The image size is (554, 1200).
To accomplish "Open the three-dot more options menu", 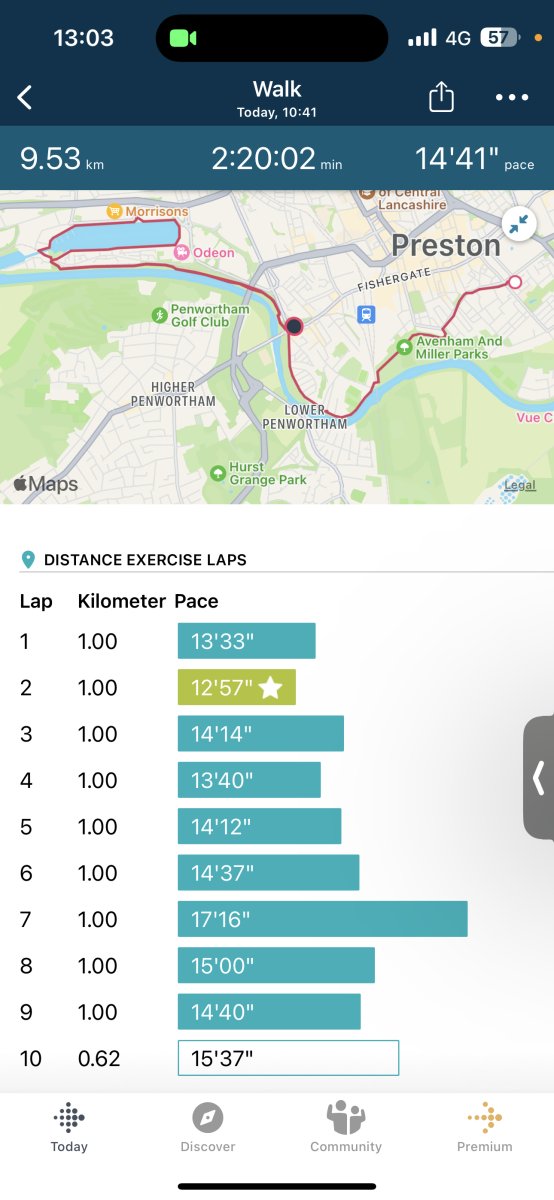I will click(x=512, y=98).
